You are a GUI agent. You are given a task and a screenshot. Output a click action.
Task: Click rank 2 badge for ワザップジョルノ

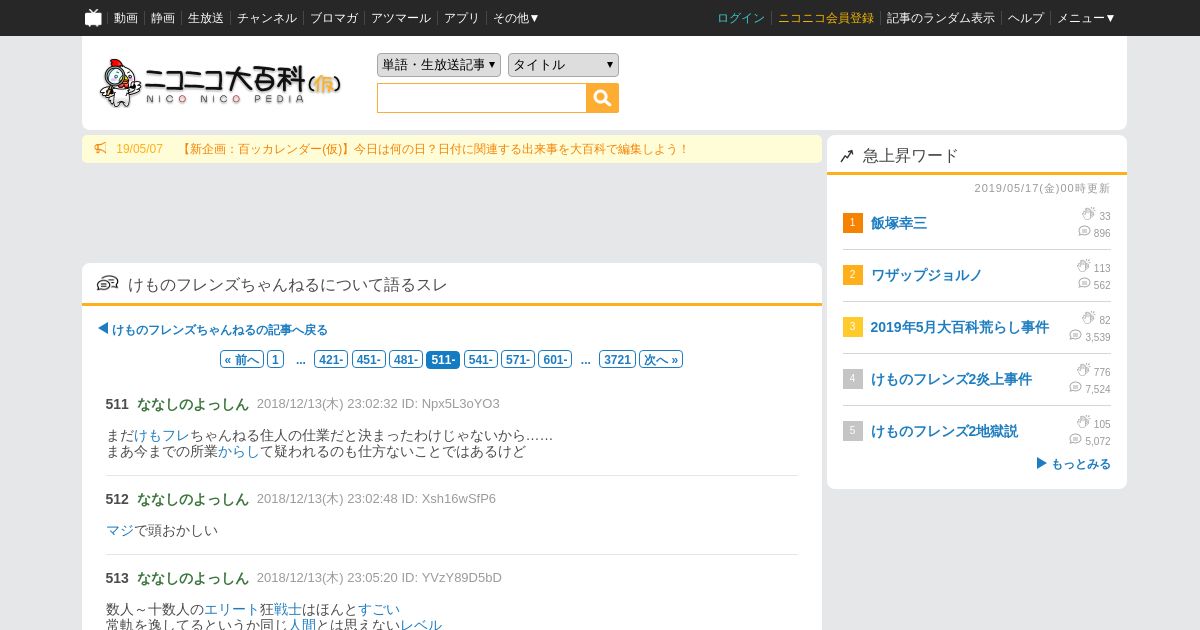click(852, 275)
